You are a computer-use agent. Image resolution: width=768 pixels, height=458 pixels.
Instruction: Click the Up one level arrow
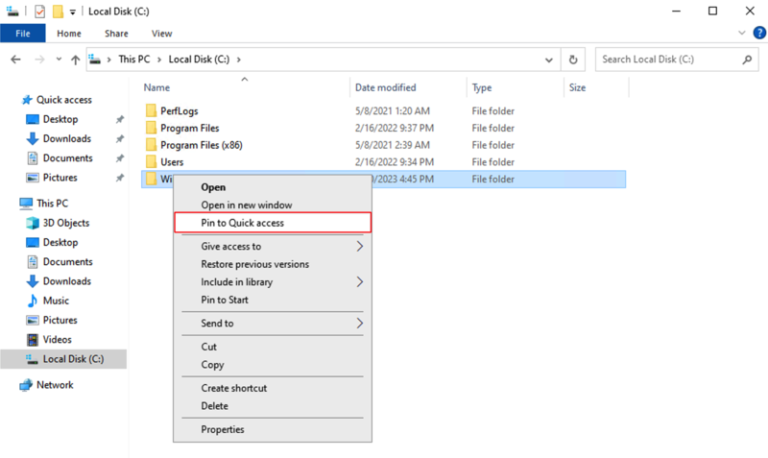point(75,60)
